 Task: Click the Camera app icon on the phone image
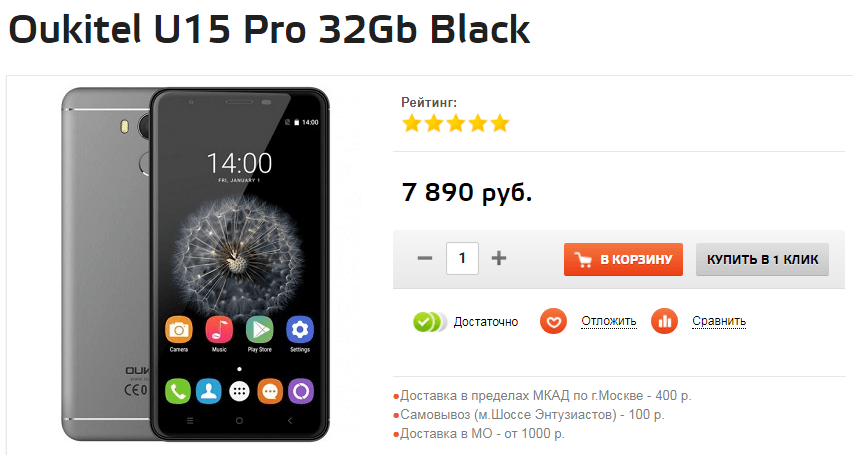[x=178, y=329]
